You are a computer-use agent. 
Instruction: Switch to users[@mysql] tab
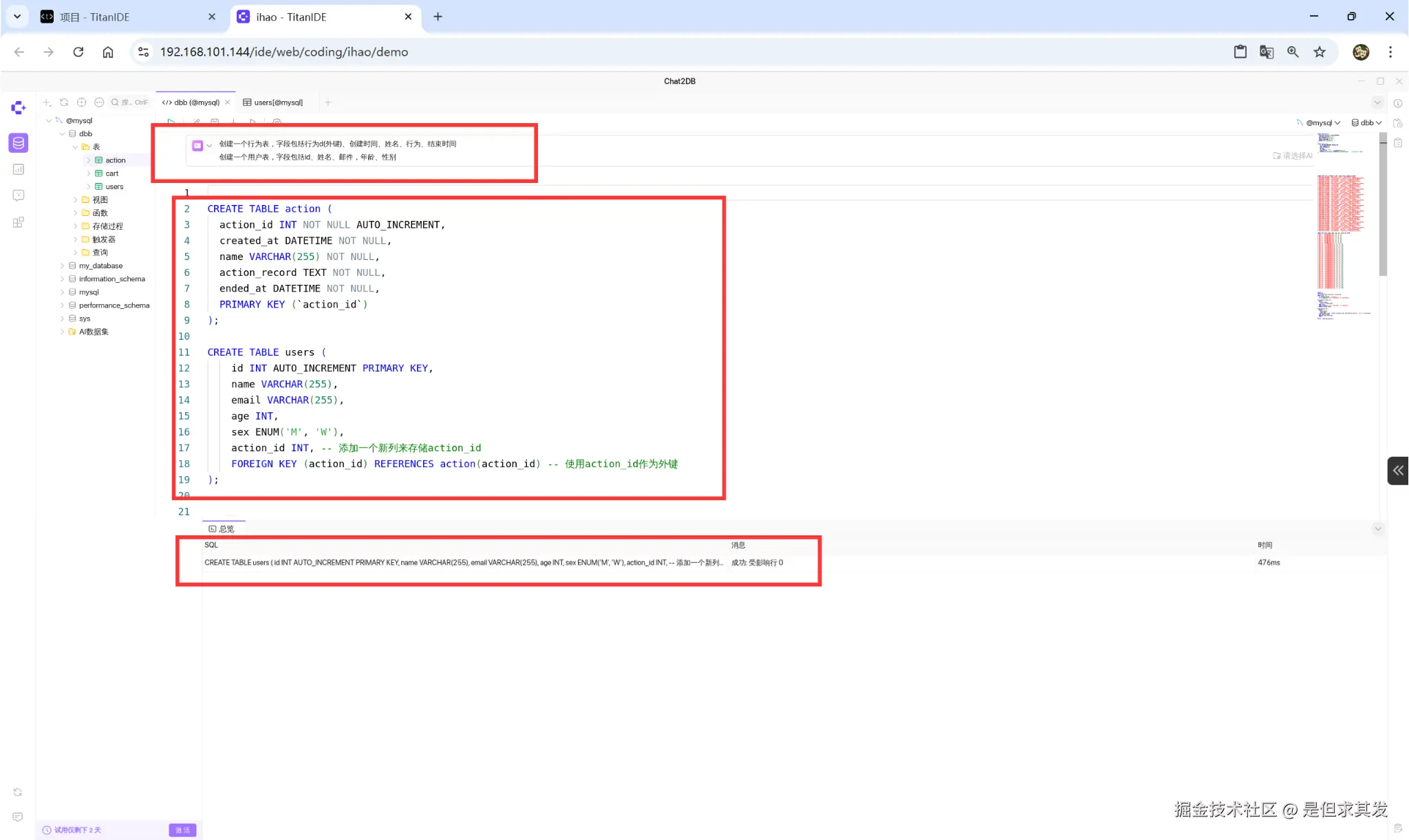point(273,103)
